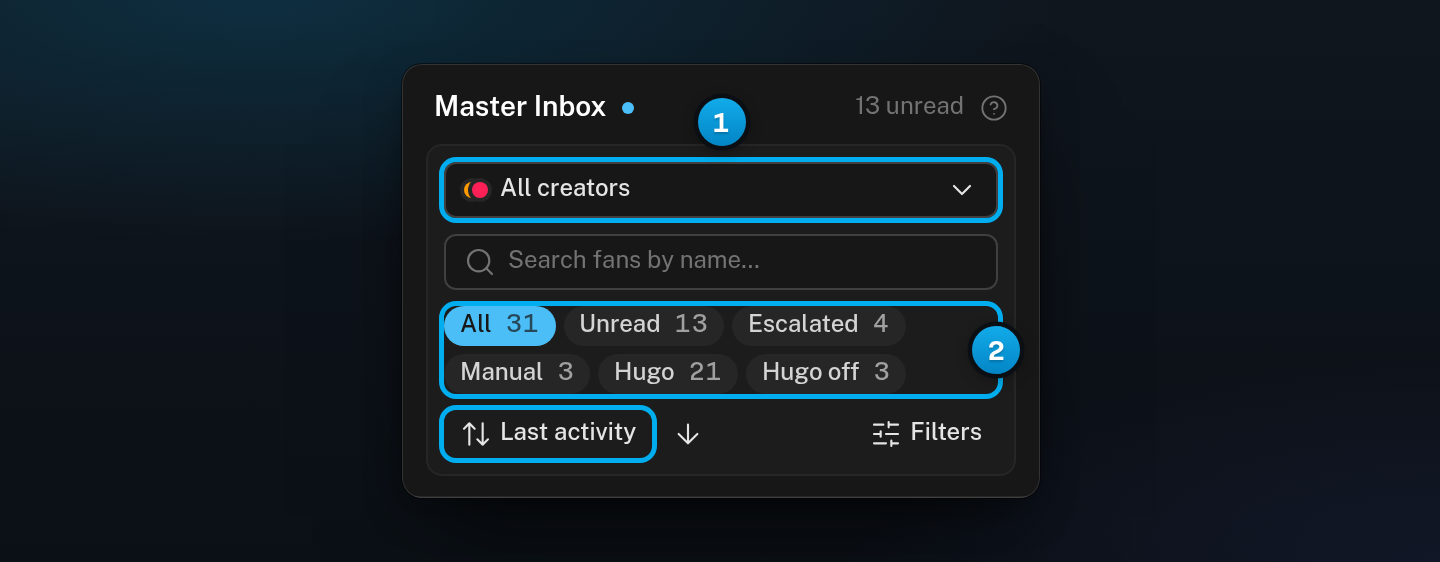Click the sliders icon beside the Filters label
This screenshot has width=1440, height=562.
[x=886, y=433]
